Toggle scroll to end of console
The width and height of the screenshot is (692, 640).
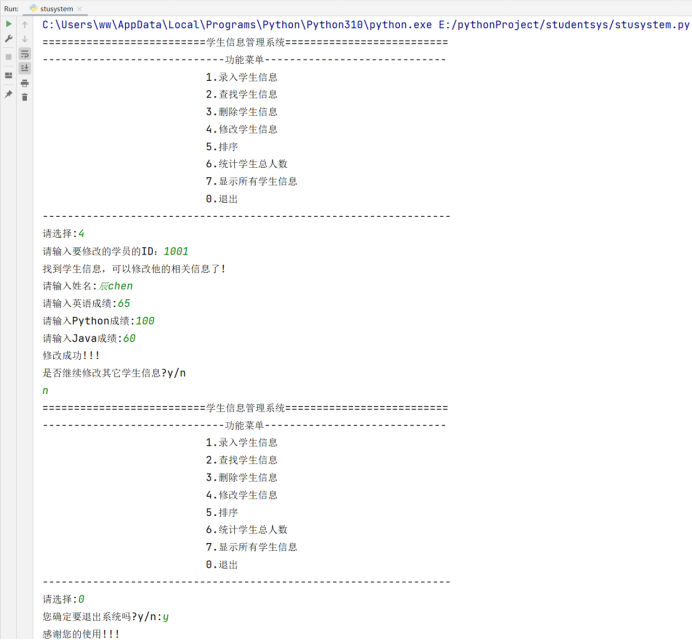(x=25, y=68)
